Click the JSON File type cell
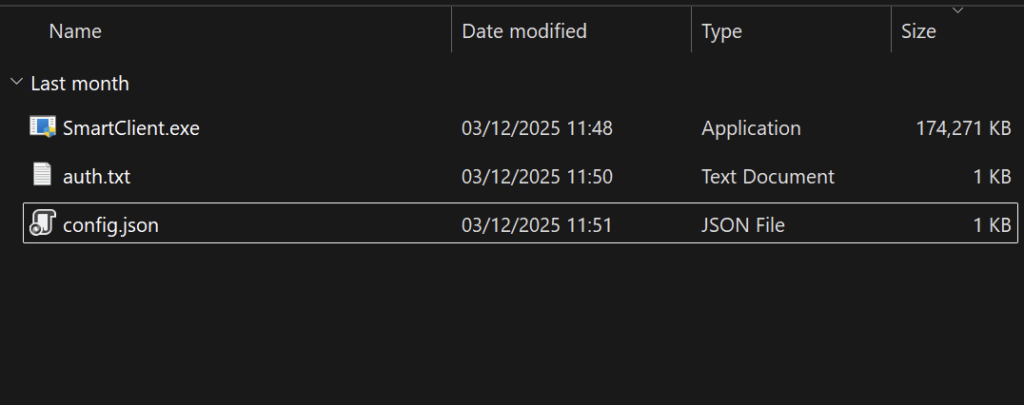 pos(743,225)
